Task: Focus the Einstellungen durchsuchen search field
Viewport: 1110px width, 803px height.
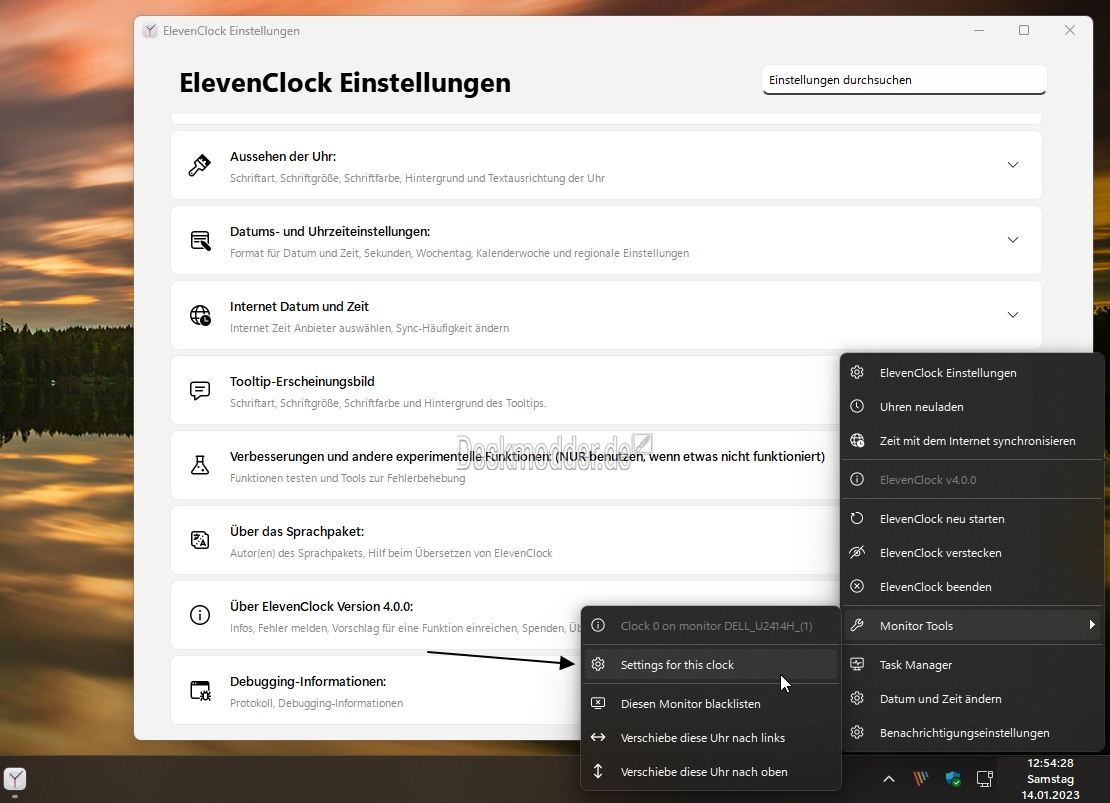Action: coord(904,80)
